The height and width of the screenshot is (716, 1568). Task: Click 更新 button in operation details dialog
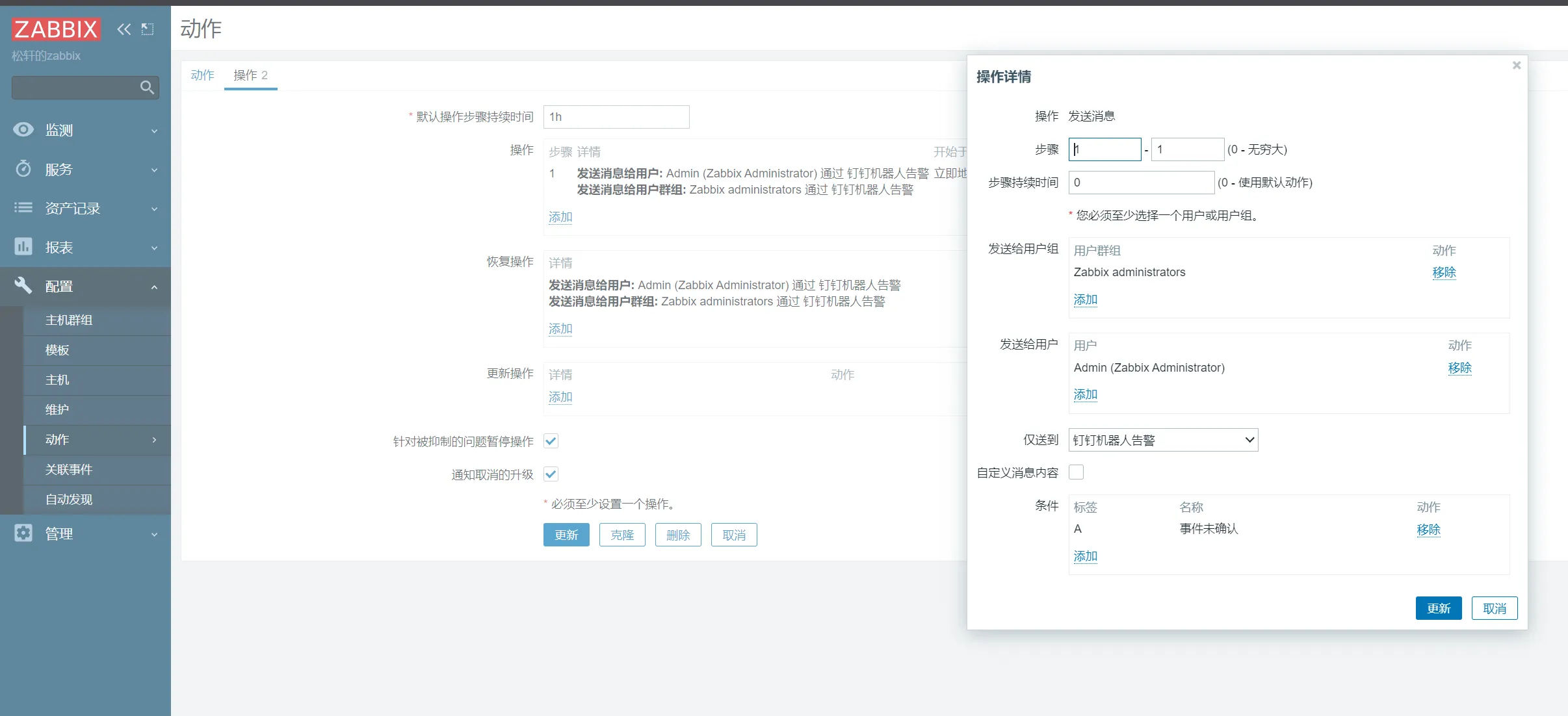coord(1438,608)
